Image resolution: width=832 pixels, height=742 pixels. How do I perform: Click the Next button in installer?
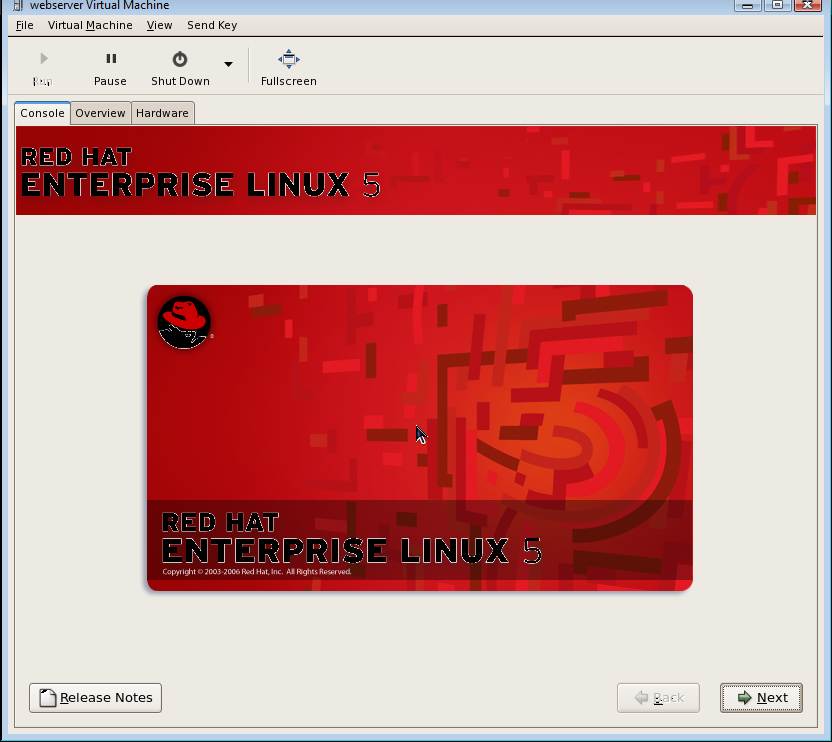(761, 698)
